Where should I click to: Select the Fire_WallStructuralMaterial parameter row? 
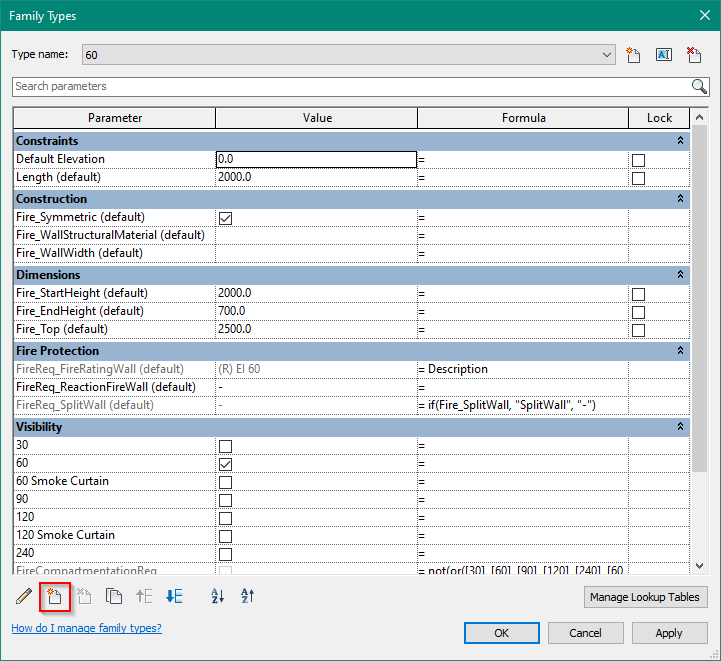pos(115,235)
